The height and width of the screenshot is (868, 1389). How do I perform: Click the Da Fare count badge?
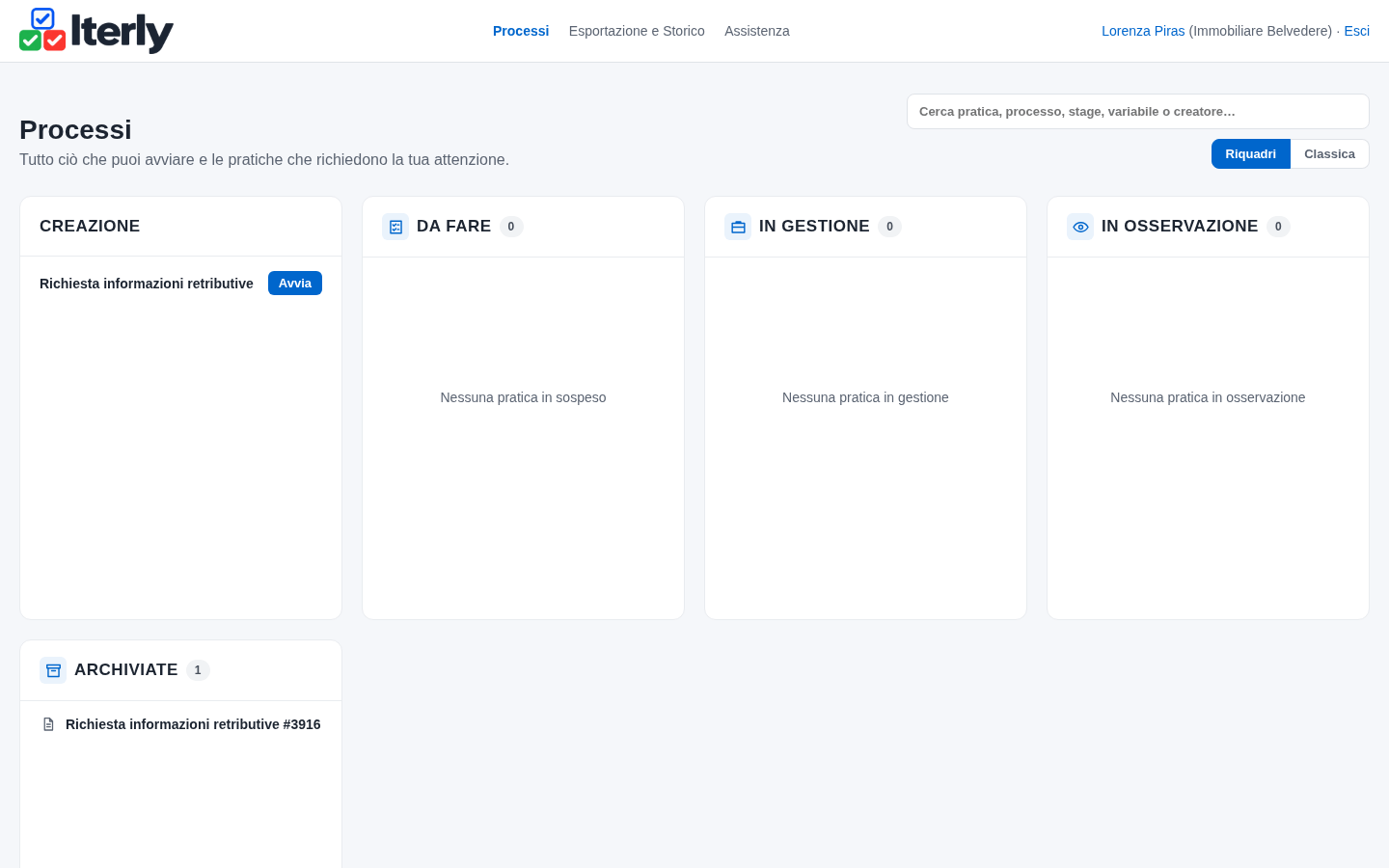(x=511, y=227)
